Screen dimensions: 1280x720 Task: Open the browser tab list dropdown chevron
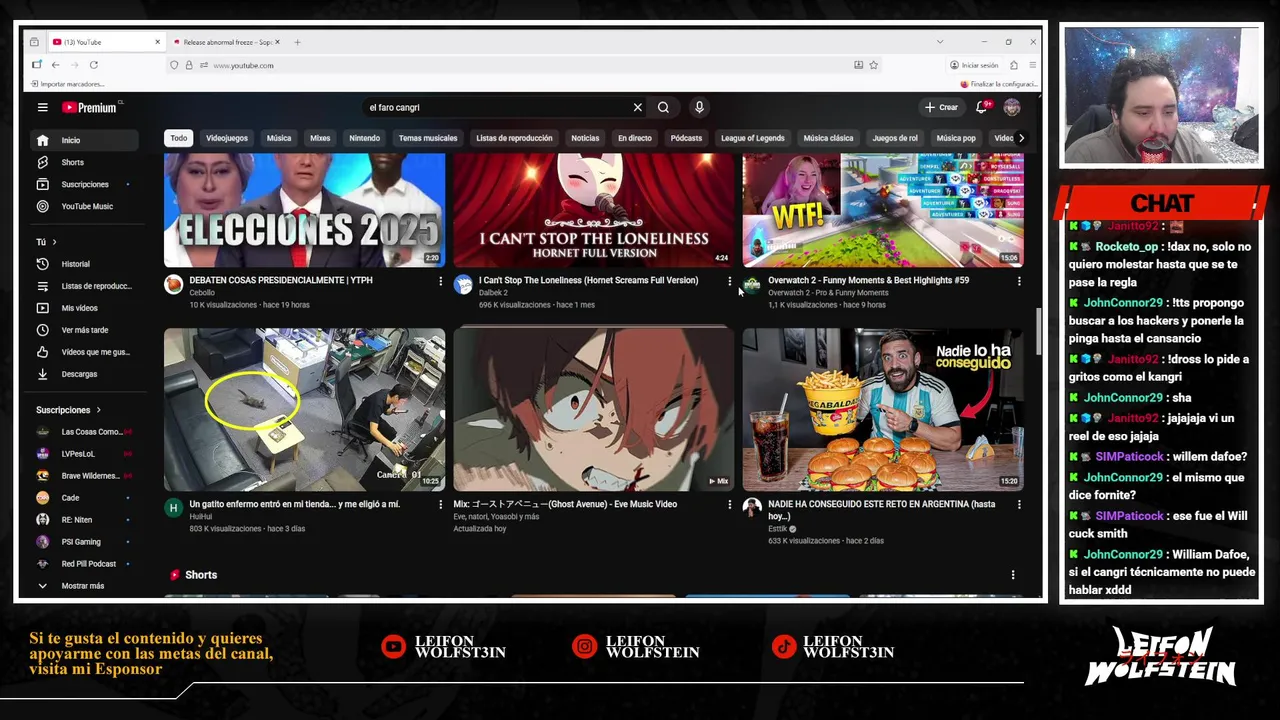point(939,42)
